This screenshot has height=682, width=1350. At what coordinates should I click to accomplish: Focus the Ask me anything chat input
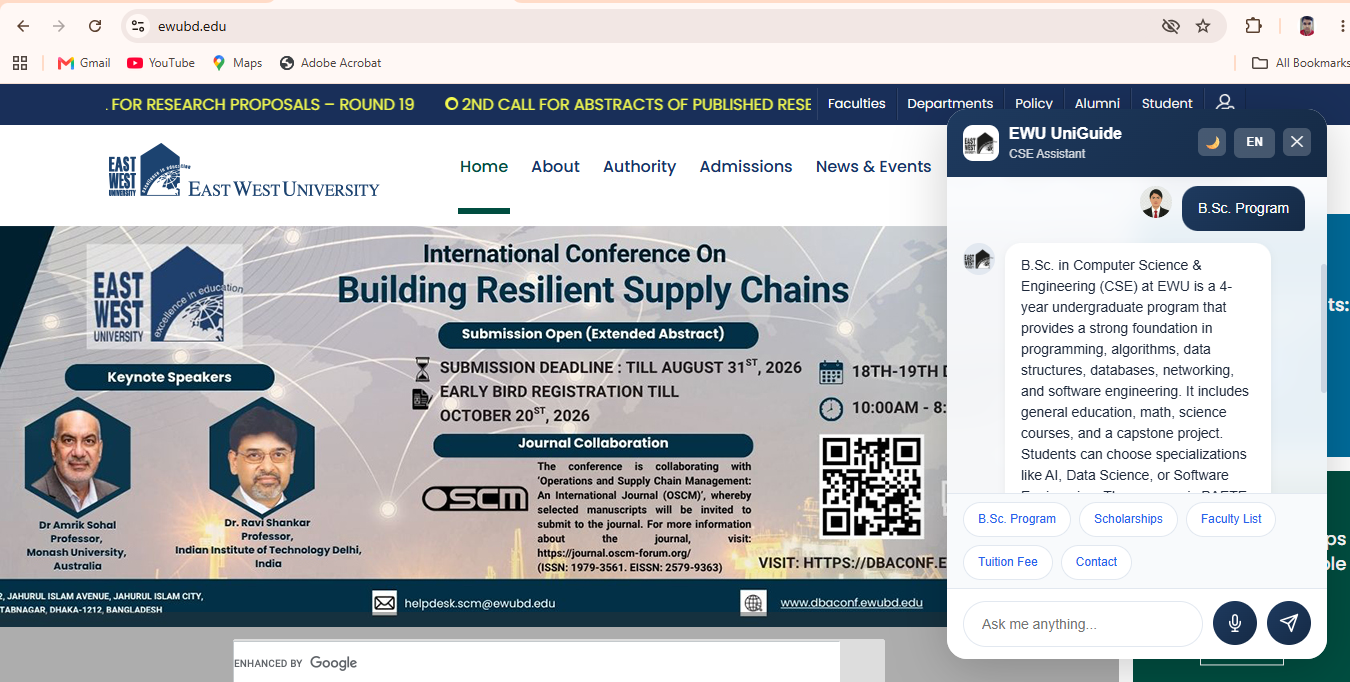[1083, 624]
